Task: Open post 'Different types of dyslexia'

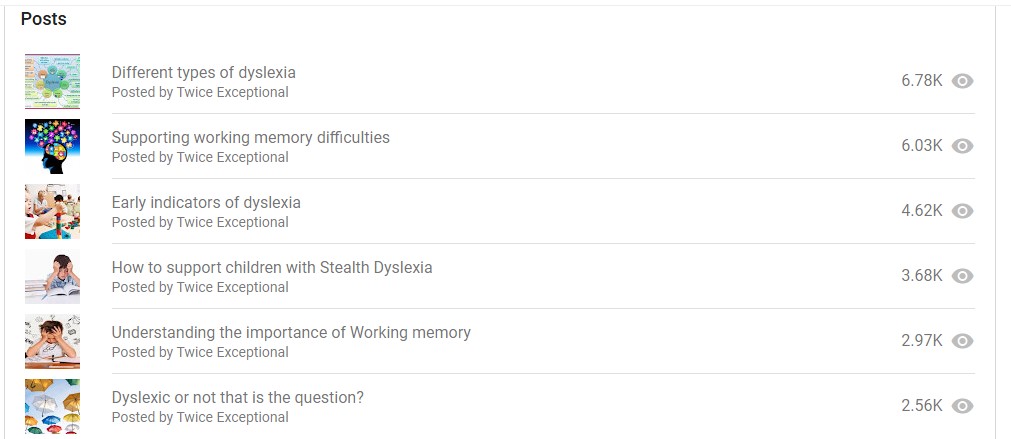Action: (x=203, y=72)
